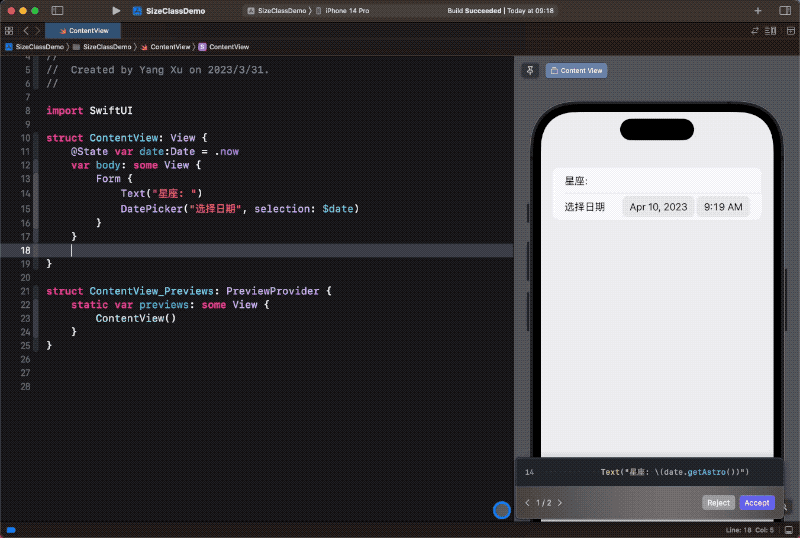The height and width of the screenshot is (538, 800).
Task: Go back in editor history
Action: pyautogui.click(x=26, y=31)
